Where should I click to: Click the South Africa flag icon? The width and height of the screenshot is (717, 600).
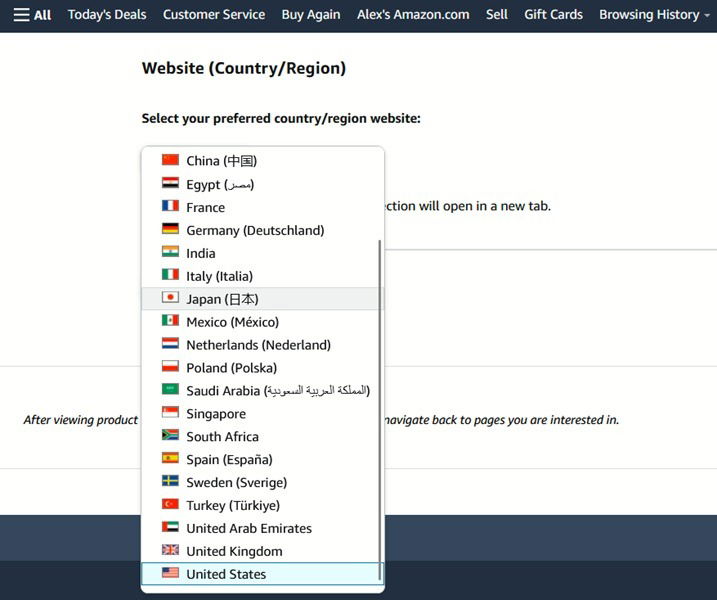[x=170, y=437]
